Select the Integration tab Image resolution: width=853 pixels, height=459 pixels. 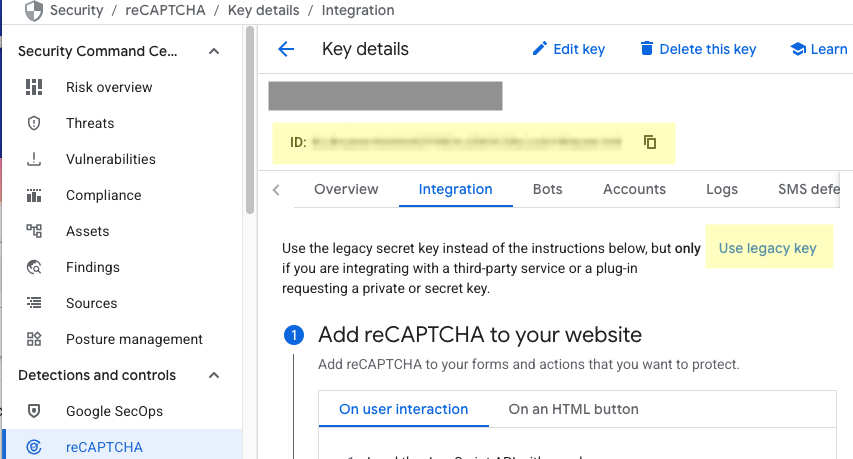[x=455, y=189]
